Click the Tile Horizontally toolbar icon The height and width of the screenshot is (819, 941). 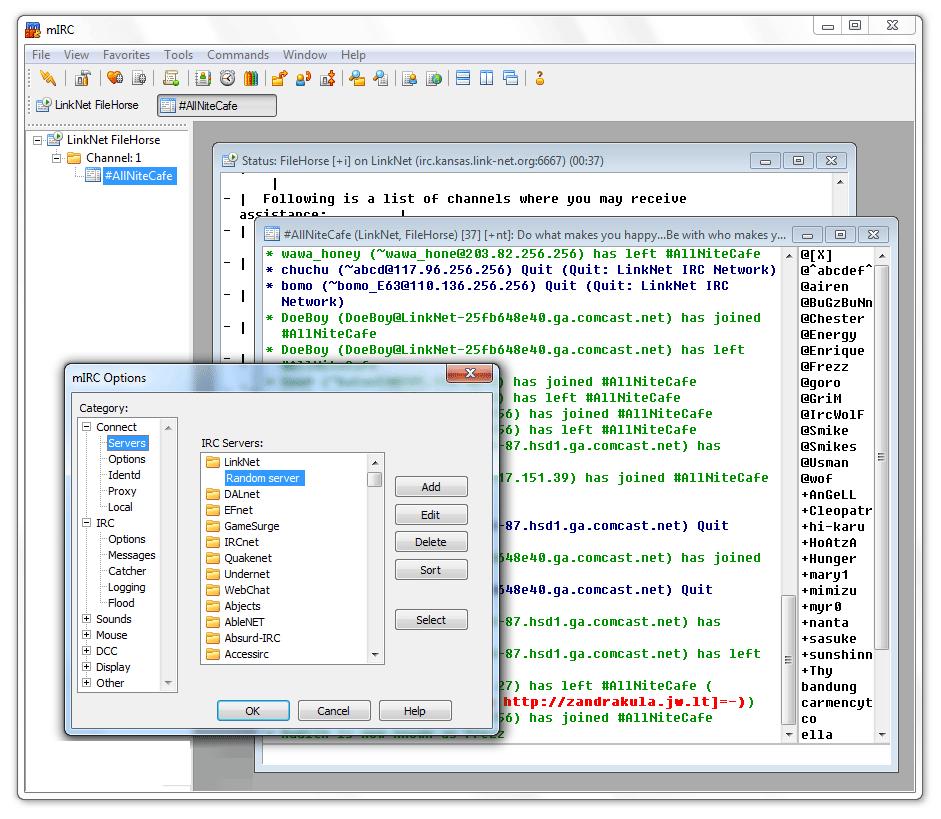[x=463, y=78]
